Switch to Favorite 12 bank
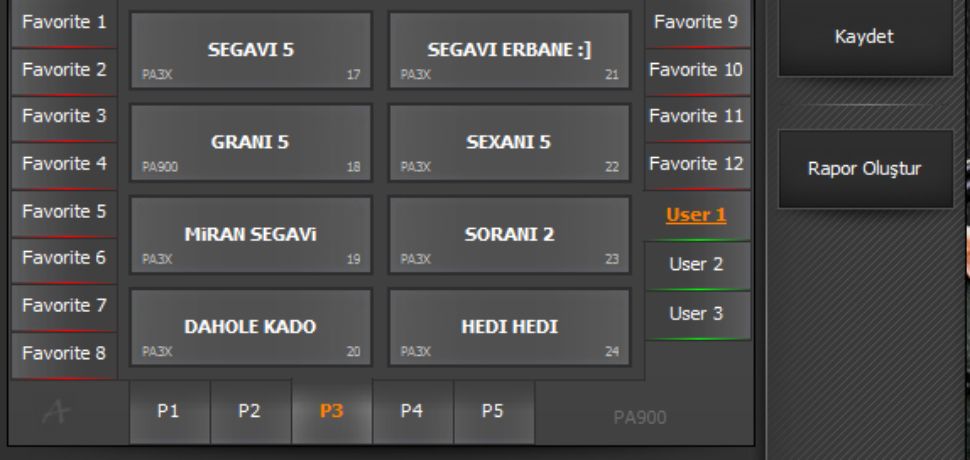 pyautogui.click(x=697, y=162)
